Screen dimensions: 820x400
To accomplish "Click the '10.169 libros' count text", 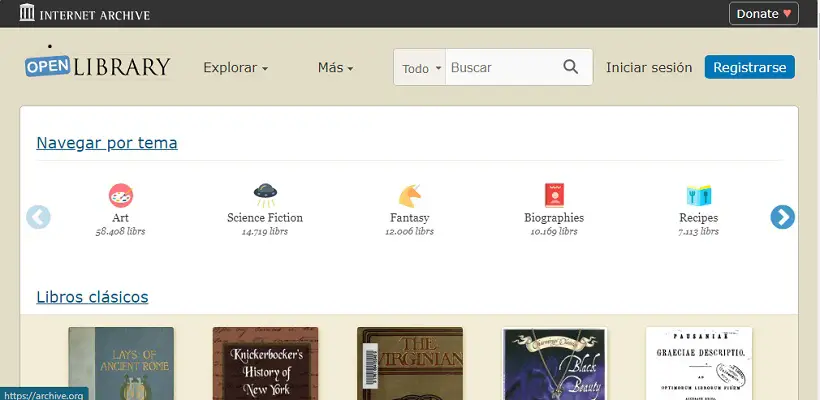I will pyautogui.click(x=554, y=232).
